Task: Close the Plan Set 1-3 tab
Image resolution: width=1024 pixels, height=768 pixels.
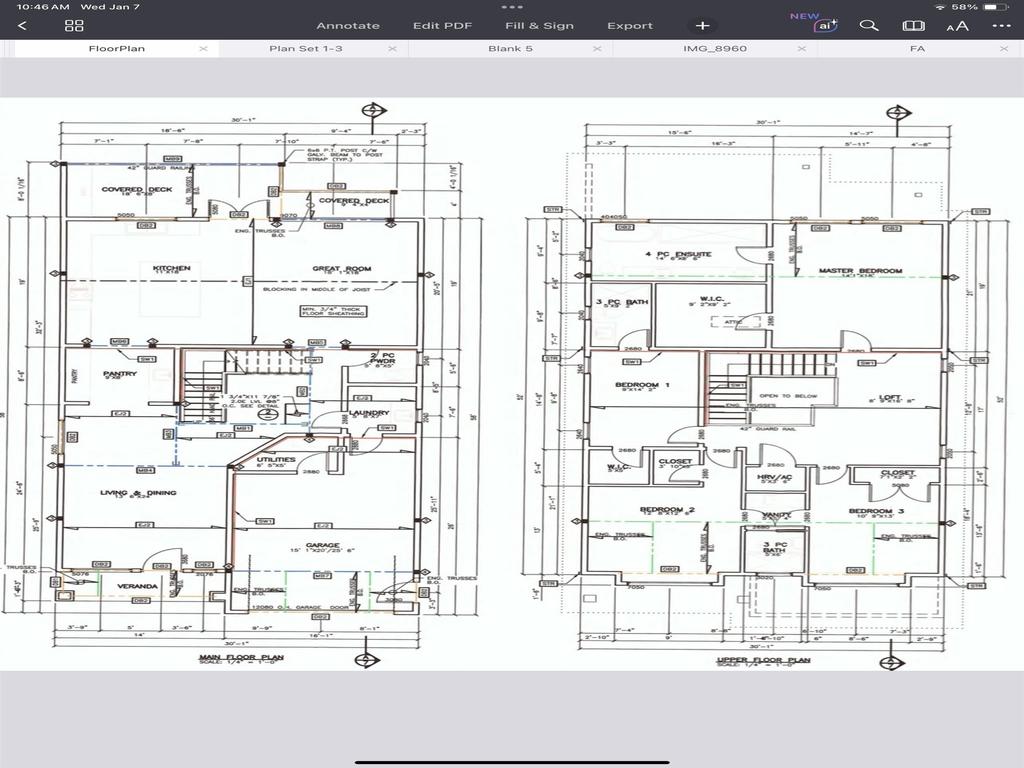Action: [392, 49]
